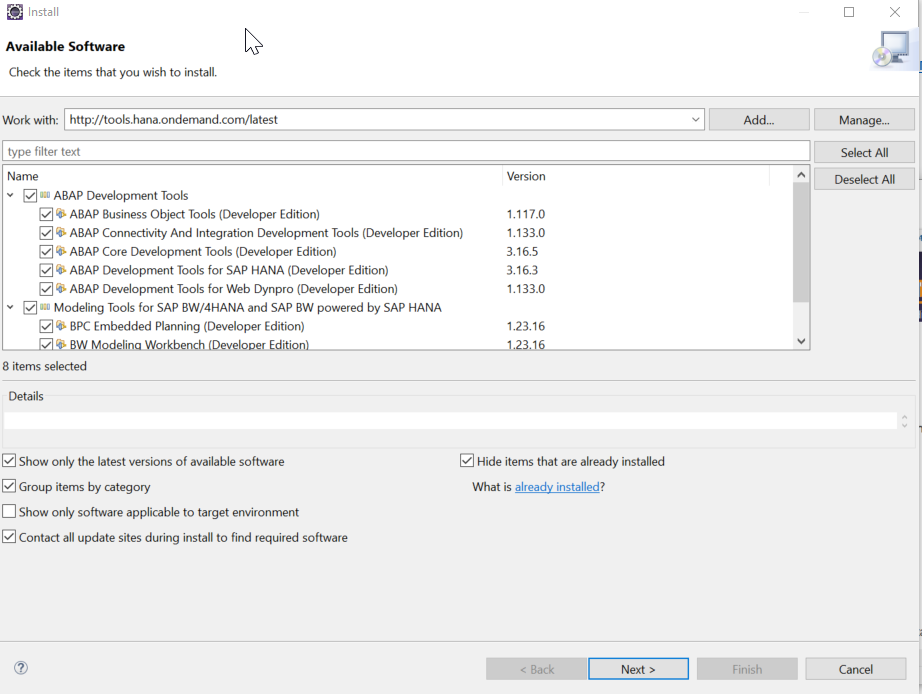Click the Install dialog icon in the title bar
Image resolution: width=922 pixels, height=694 pixels.
click(x=13, y=11)
